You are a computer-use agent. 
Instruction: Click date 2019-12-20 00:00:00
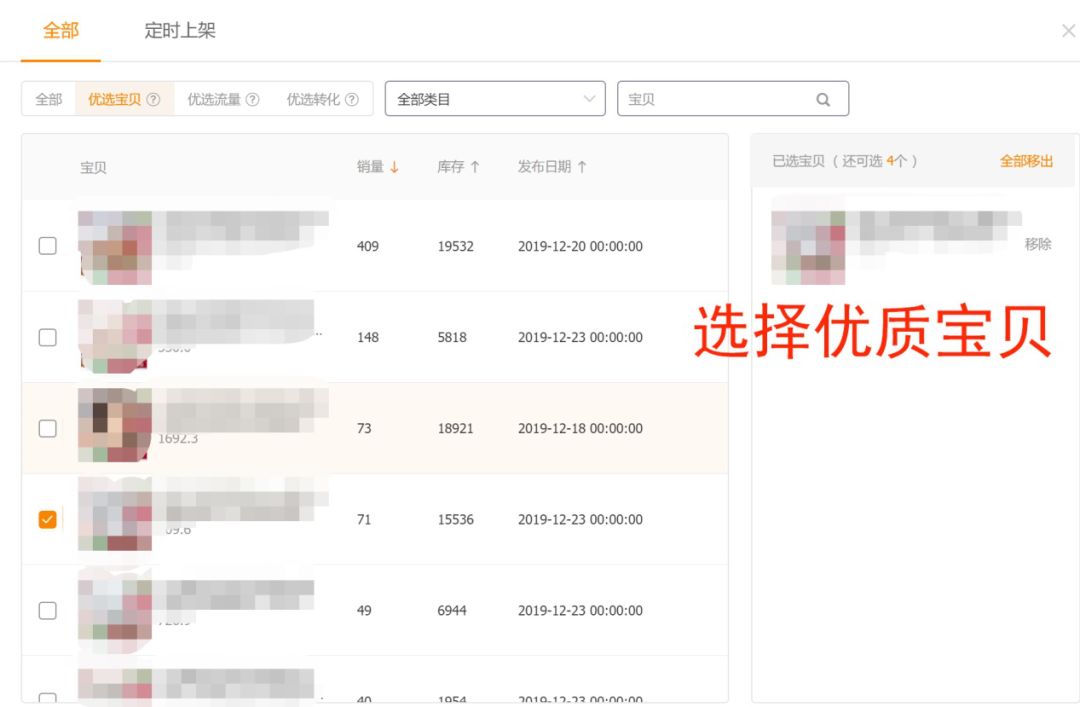(580, 246)
